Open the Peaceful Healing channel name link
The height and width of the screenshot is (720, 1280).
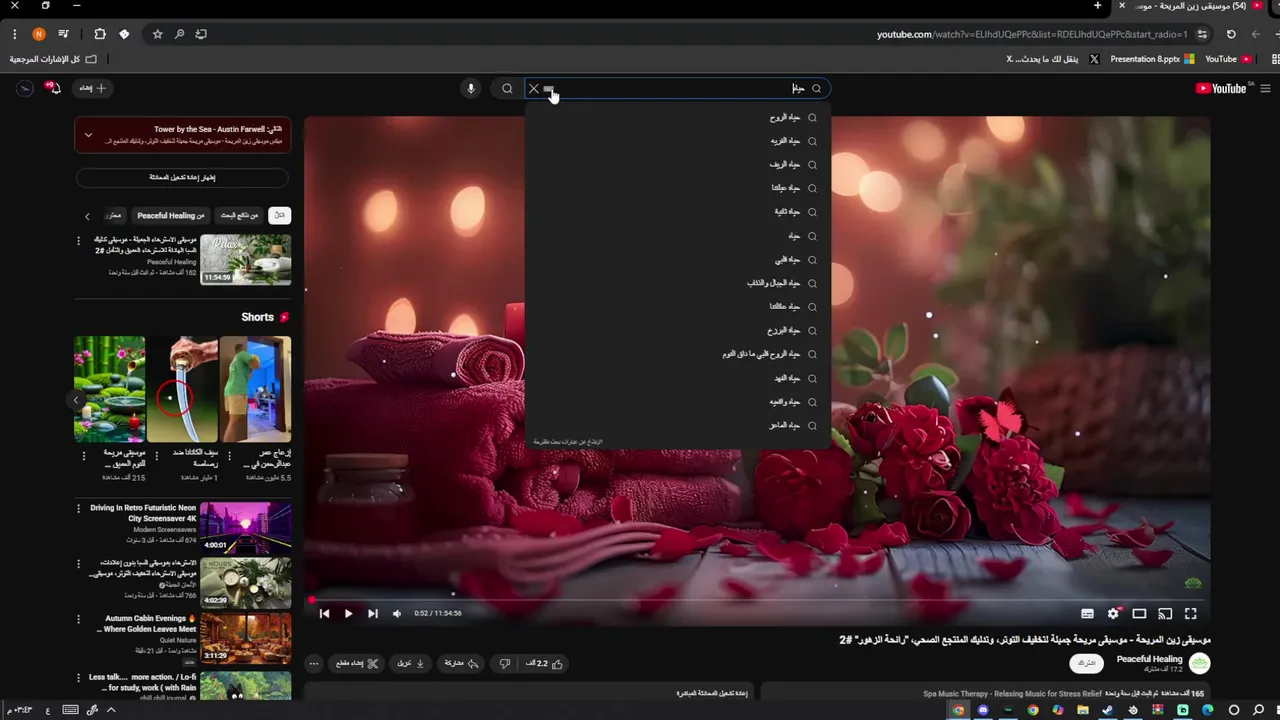[x=1149, y=659]
